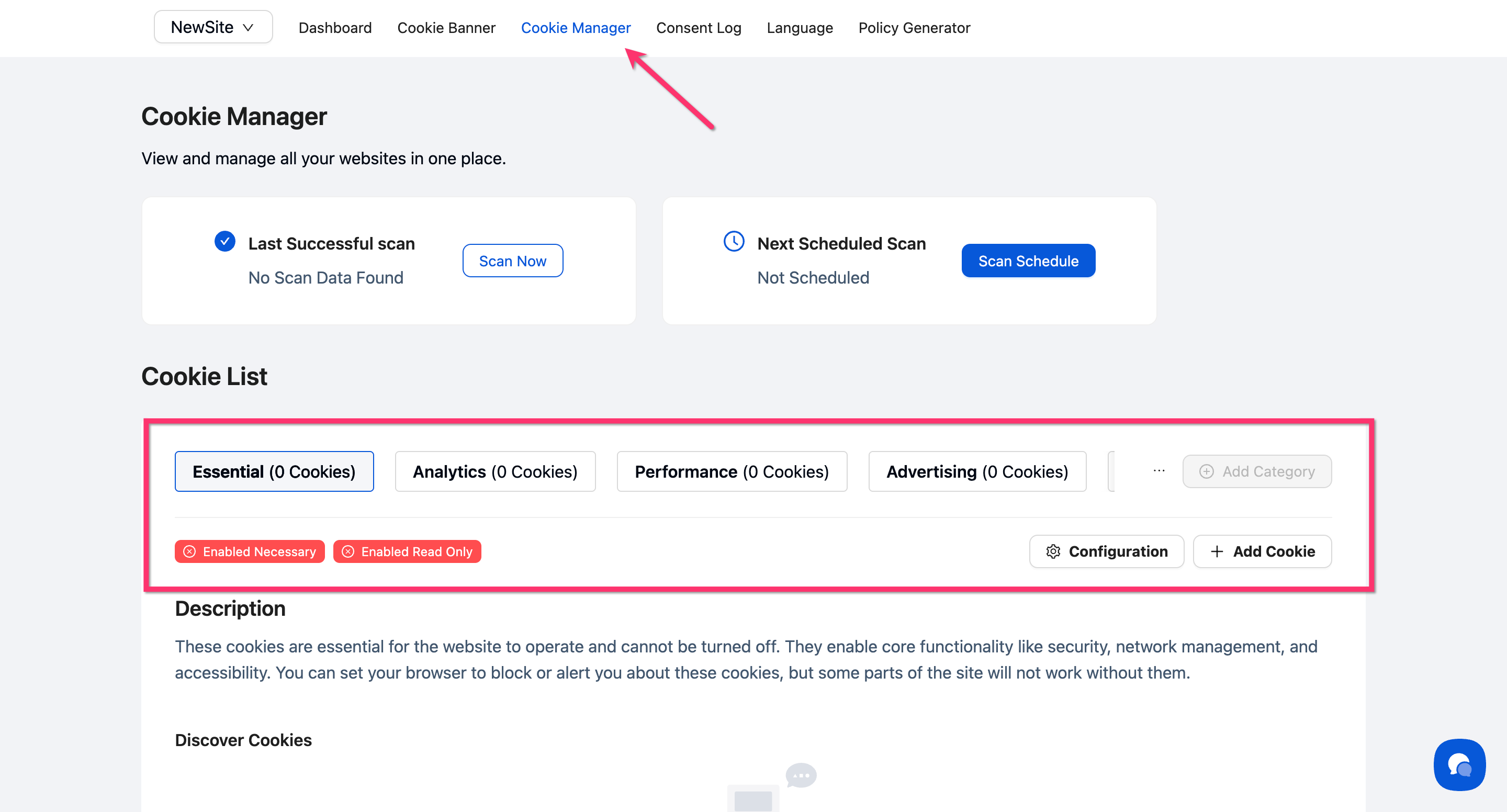Switch to the Advertising (0 Cookies) tab

click(x=977, y=471)
